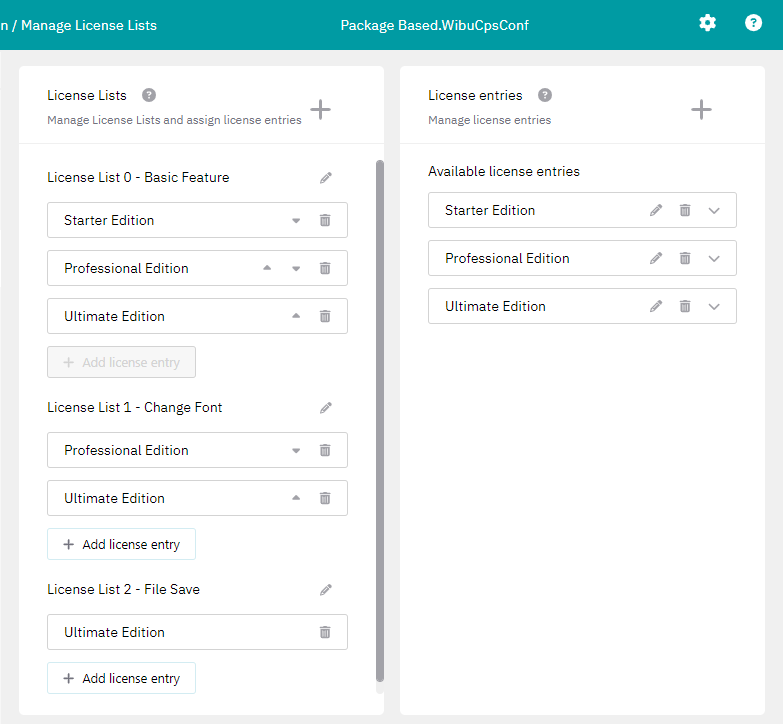Open settings via the gear icon
Viewport: 783px width, 724px height.
click(x=707, y=23)
